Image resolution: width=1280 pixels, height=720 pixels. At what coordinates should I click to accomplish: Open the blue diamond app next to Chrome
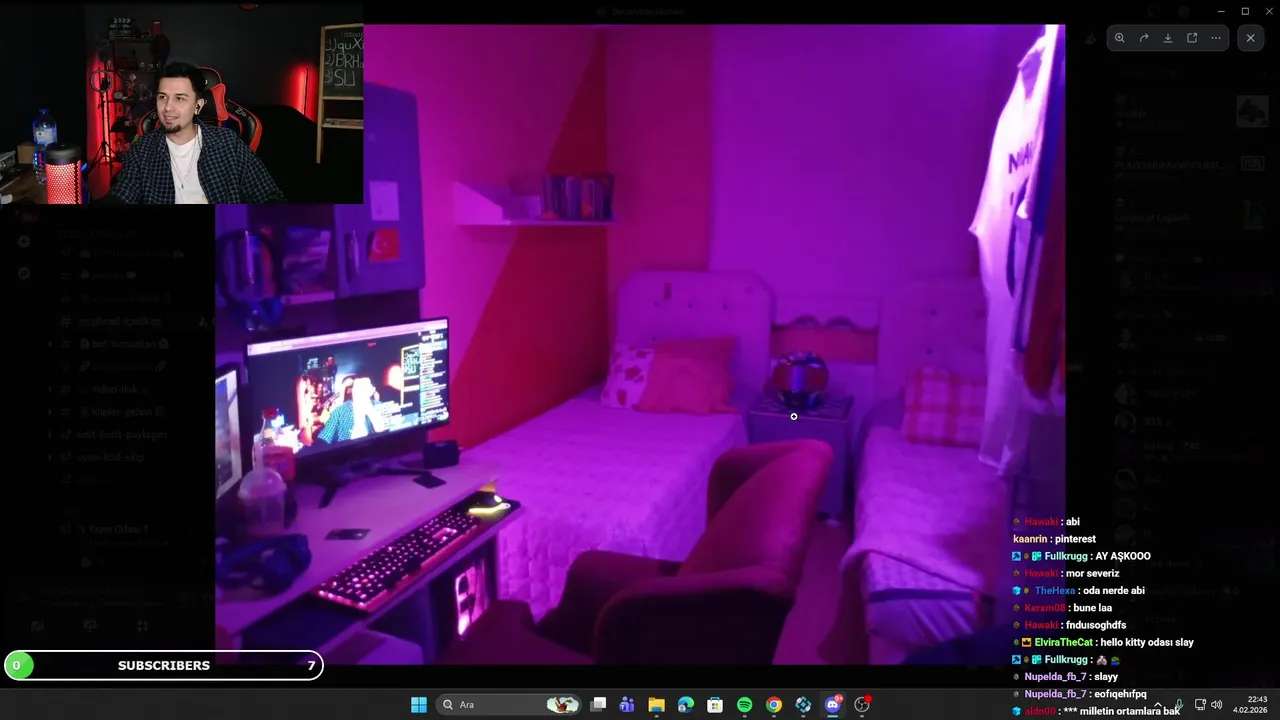tap(803, 705)
